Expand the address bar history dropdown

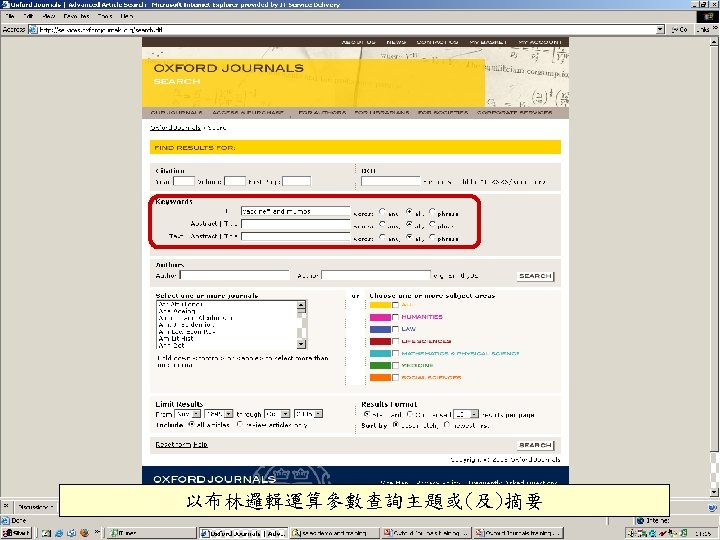(x=660, y=29)
